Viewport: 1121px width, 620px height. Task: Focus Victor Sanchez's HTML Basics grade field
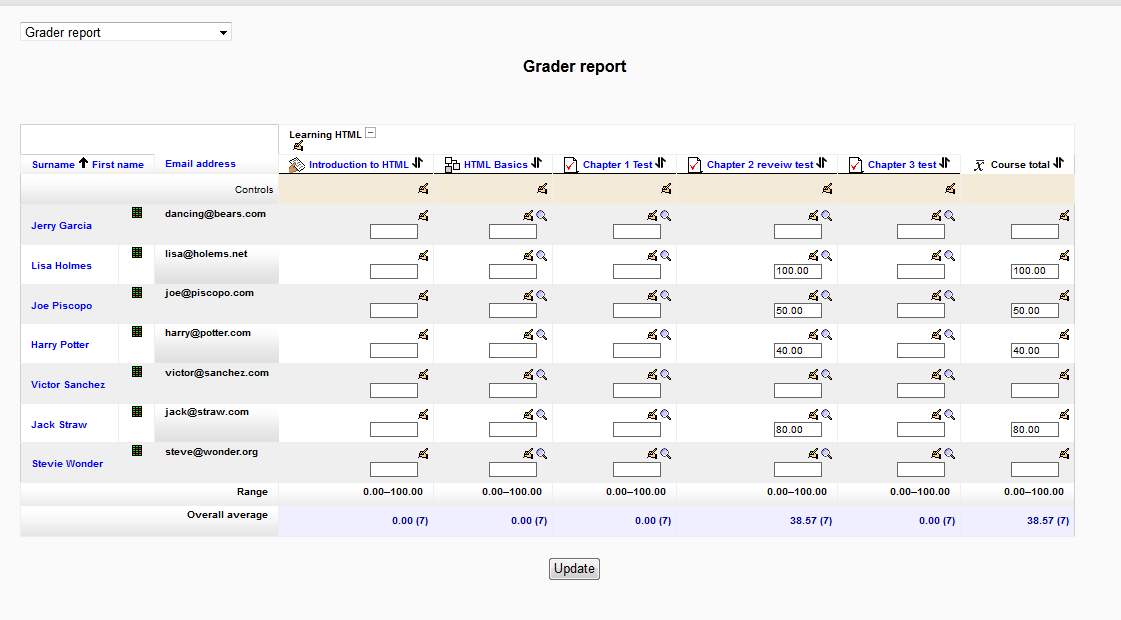[x=513, y=390]
